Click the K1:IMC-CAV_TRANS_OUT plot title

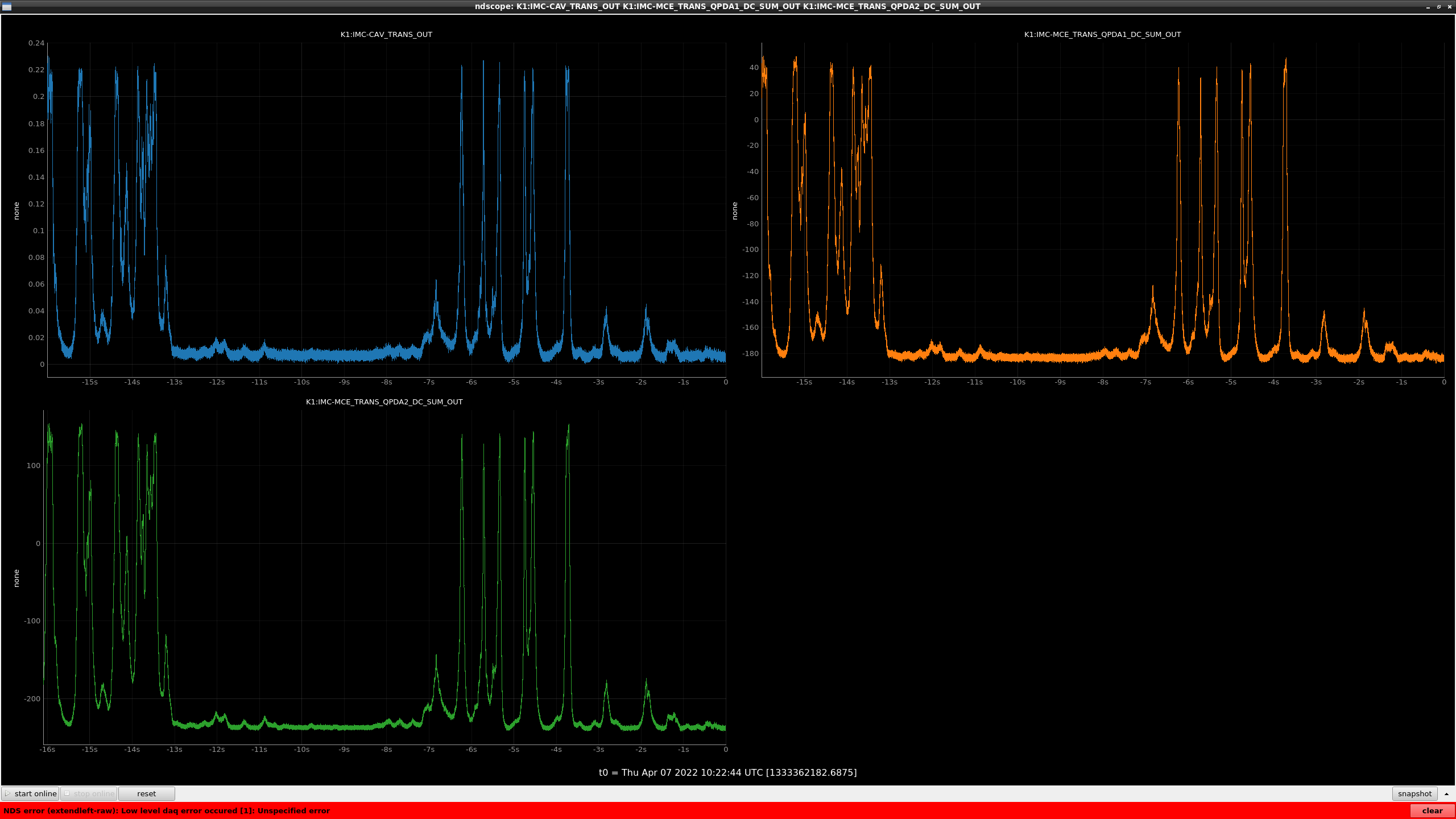(386, 34)
